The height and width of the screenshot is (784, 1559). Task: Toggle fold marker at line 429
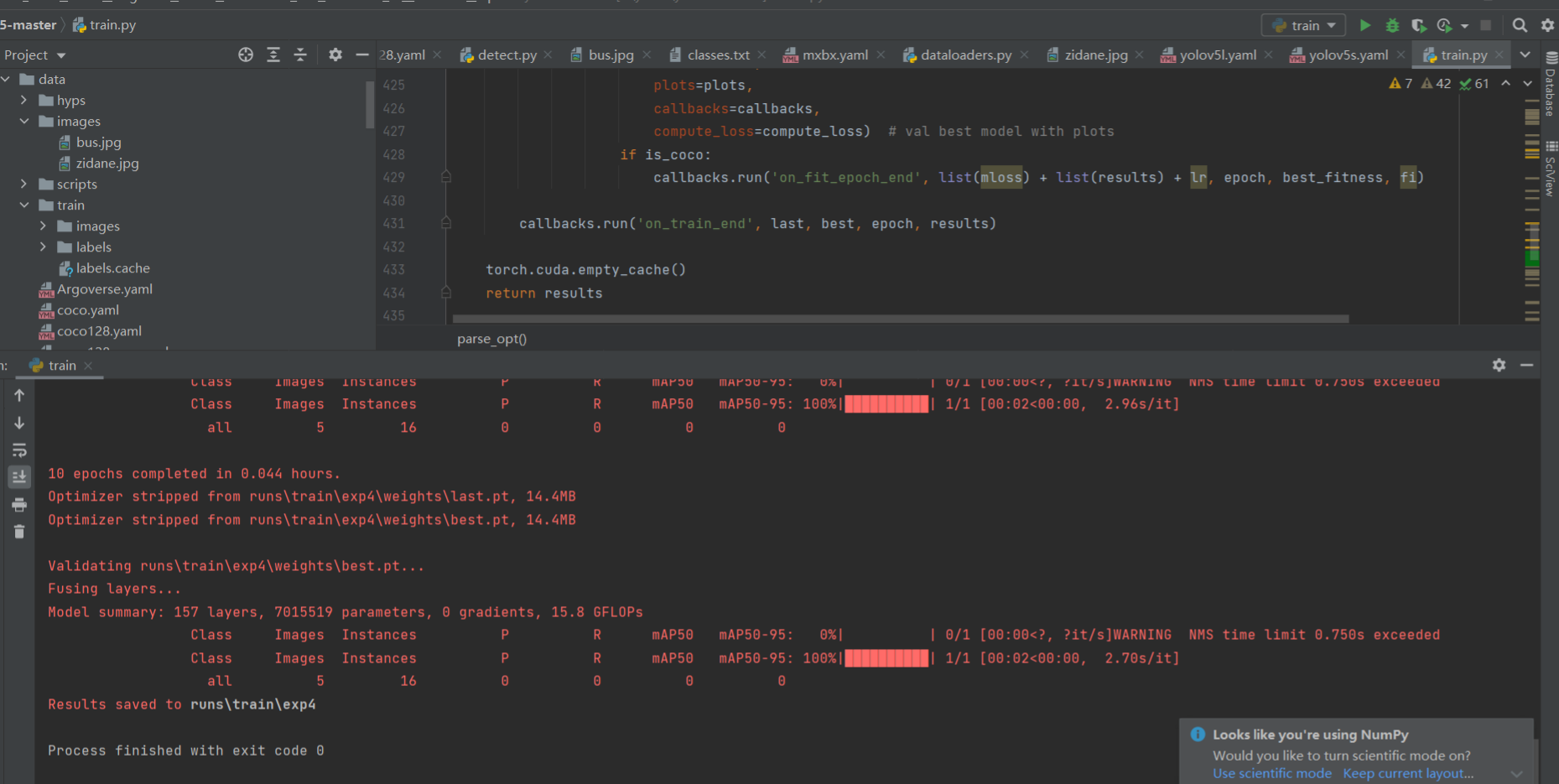click(x=446, y=177)
